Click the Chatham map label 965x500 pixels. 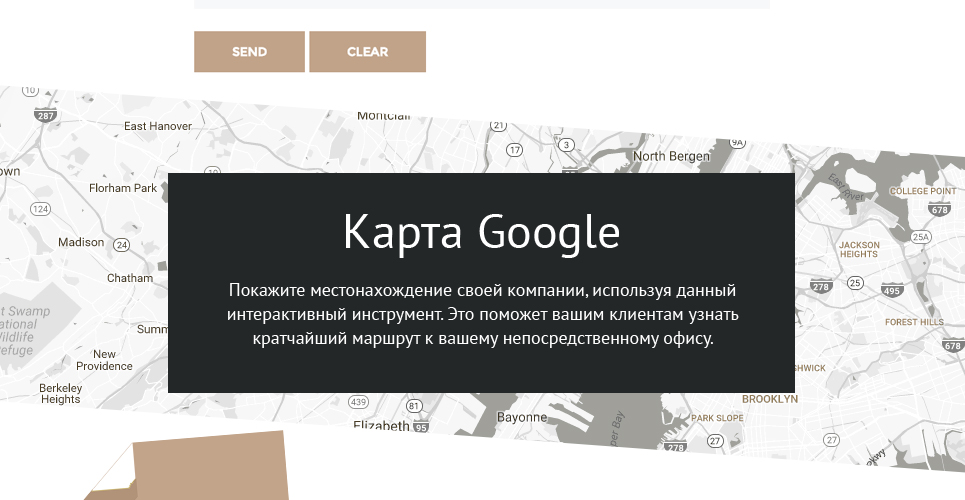tap(130, 278)
